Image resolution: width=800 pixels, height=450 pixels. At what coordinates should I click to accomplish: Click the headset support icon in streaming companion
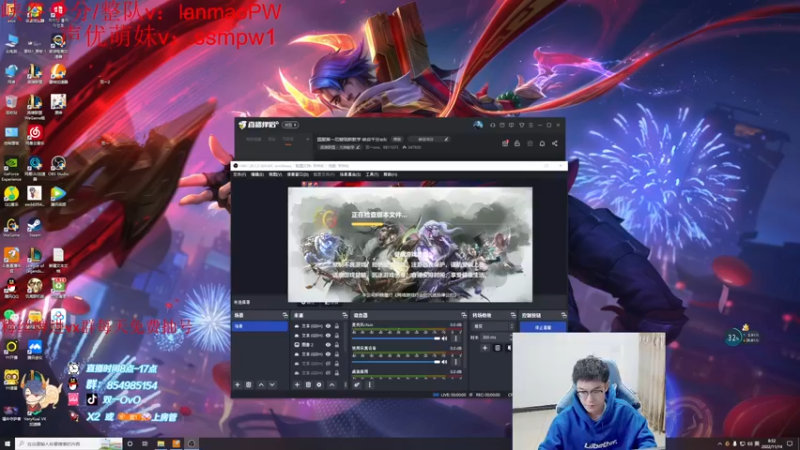coord(493,125)
